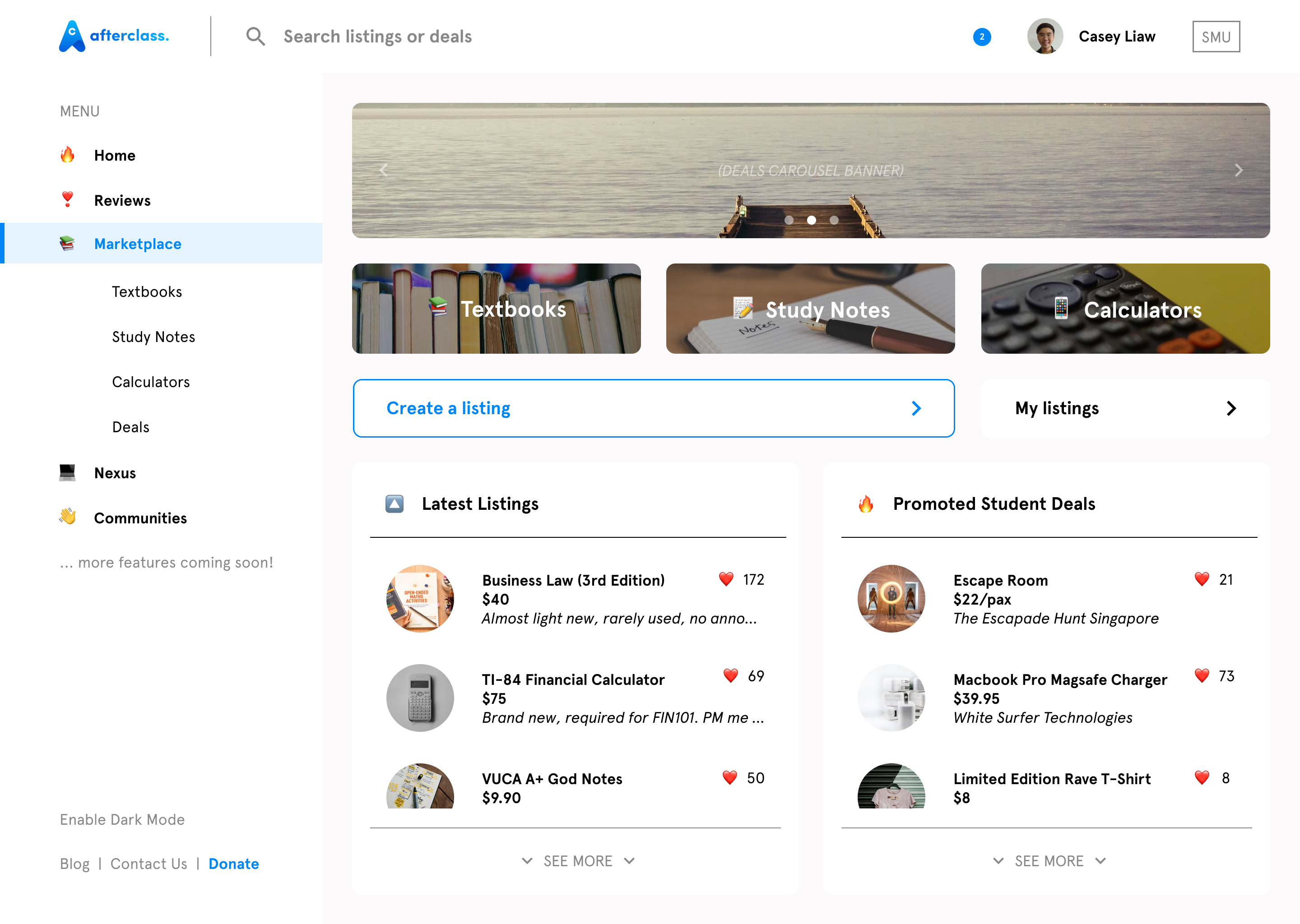This screenshot has width=1300, height=924.
Task: Click the Search listings or deals field
Action: [377, 37]
